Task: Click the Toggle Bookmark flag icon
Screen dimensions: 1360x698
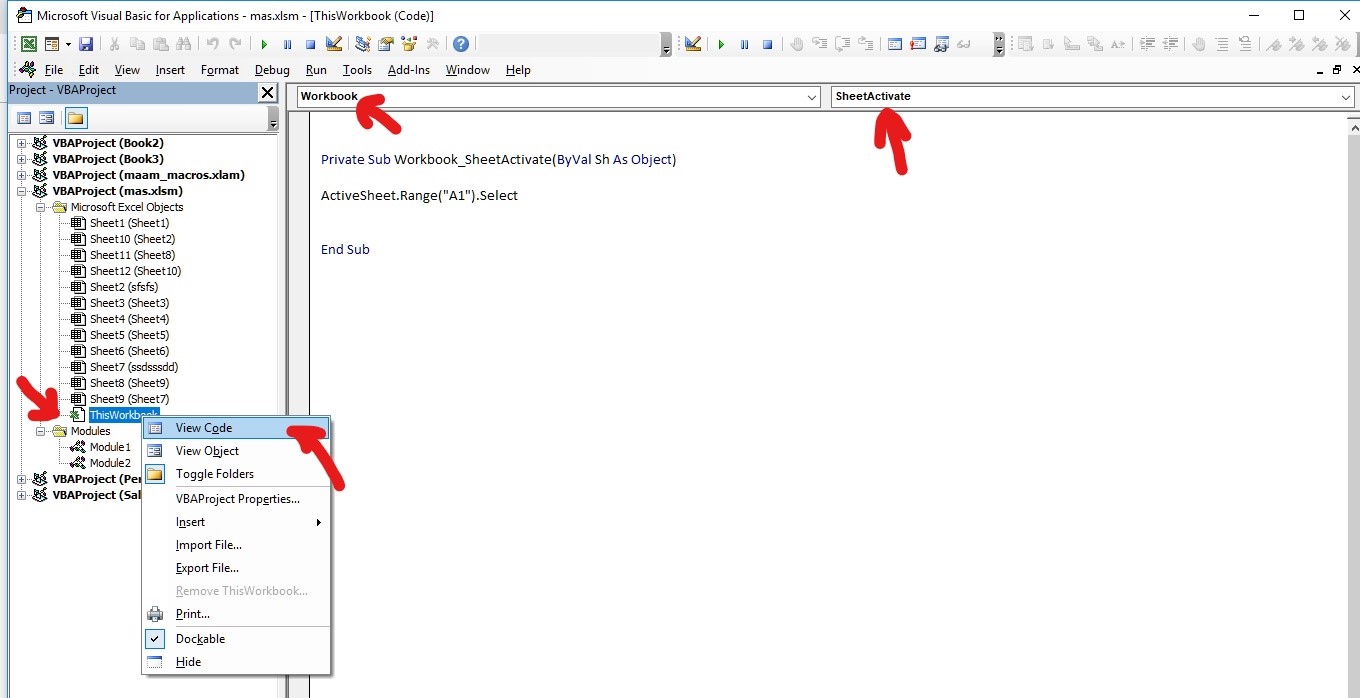Action: [x=1274, y=44]
